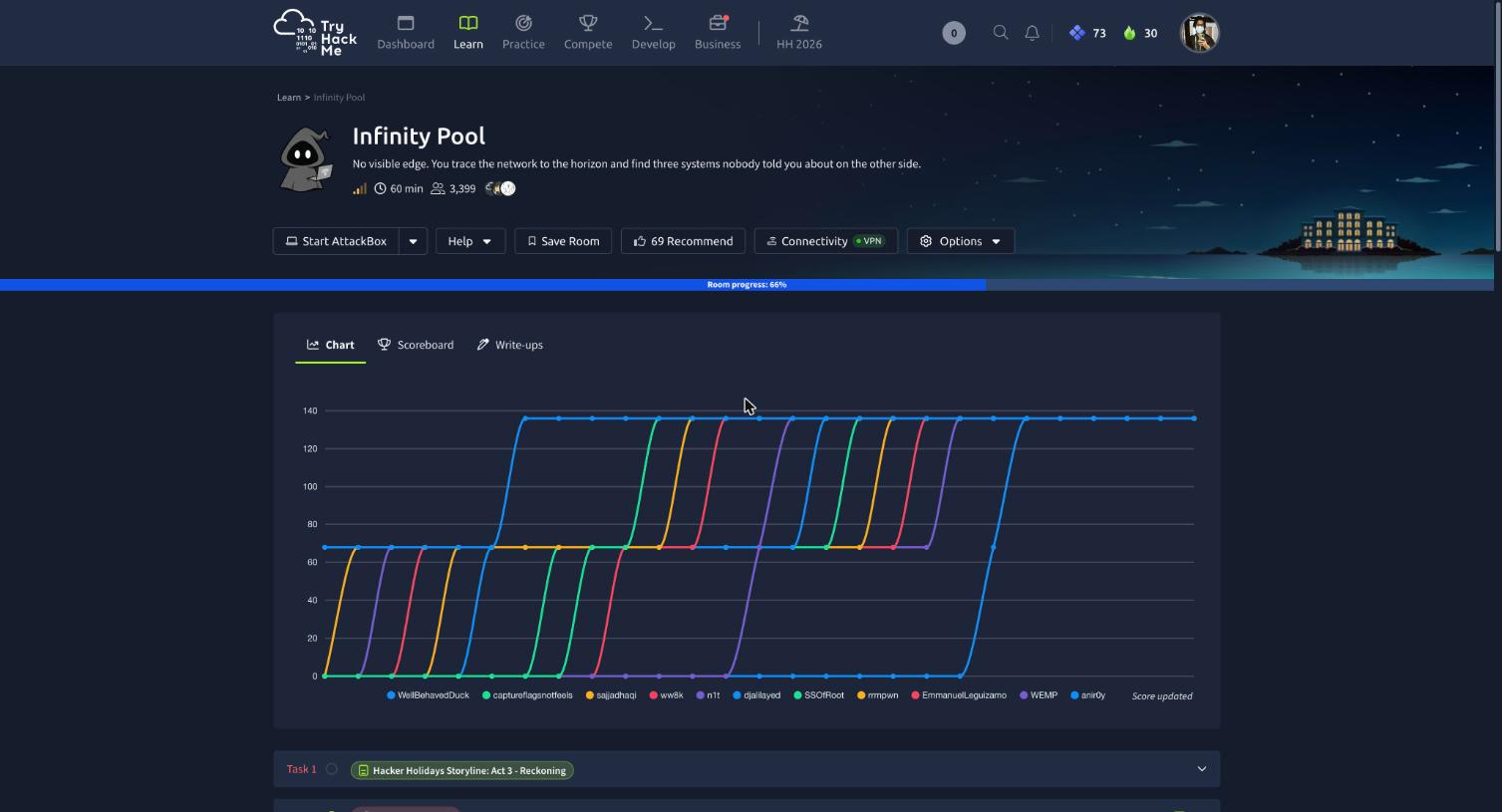Click the Practice nav label

(523, 45)
